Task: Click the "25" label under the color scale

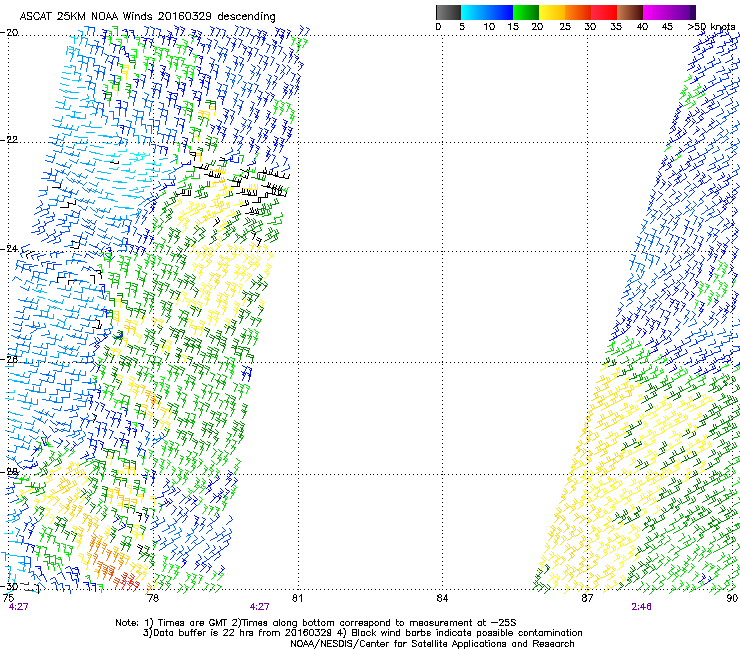Action: tap(565, 26)
